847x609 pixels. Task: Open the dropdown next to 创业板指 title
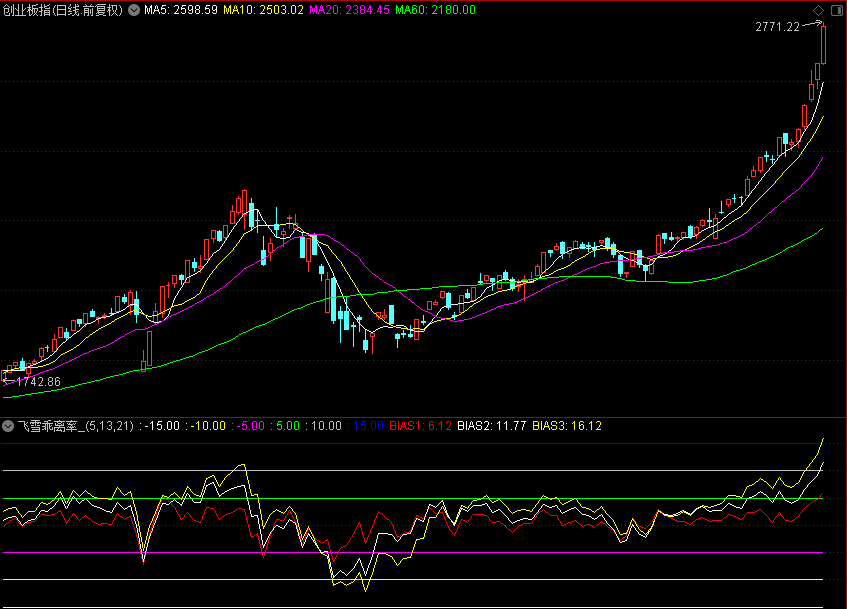134,10
